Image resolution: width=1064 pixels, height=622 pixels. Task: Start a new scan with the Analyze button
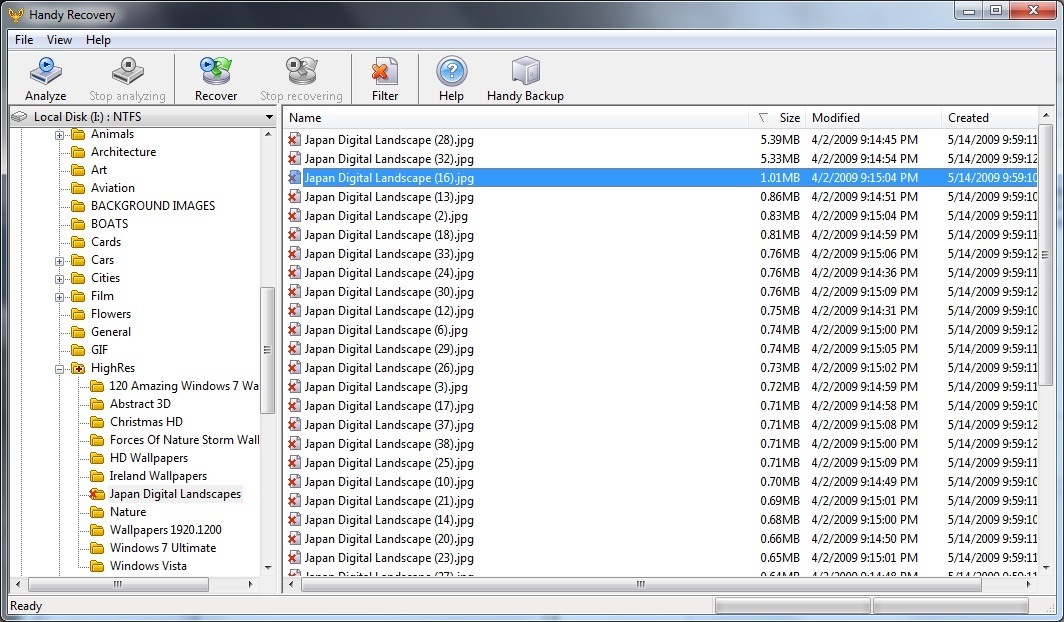pos(45,79)
